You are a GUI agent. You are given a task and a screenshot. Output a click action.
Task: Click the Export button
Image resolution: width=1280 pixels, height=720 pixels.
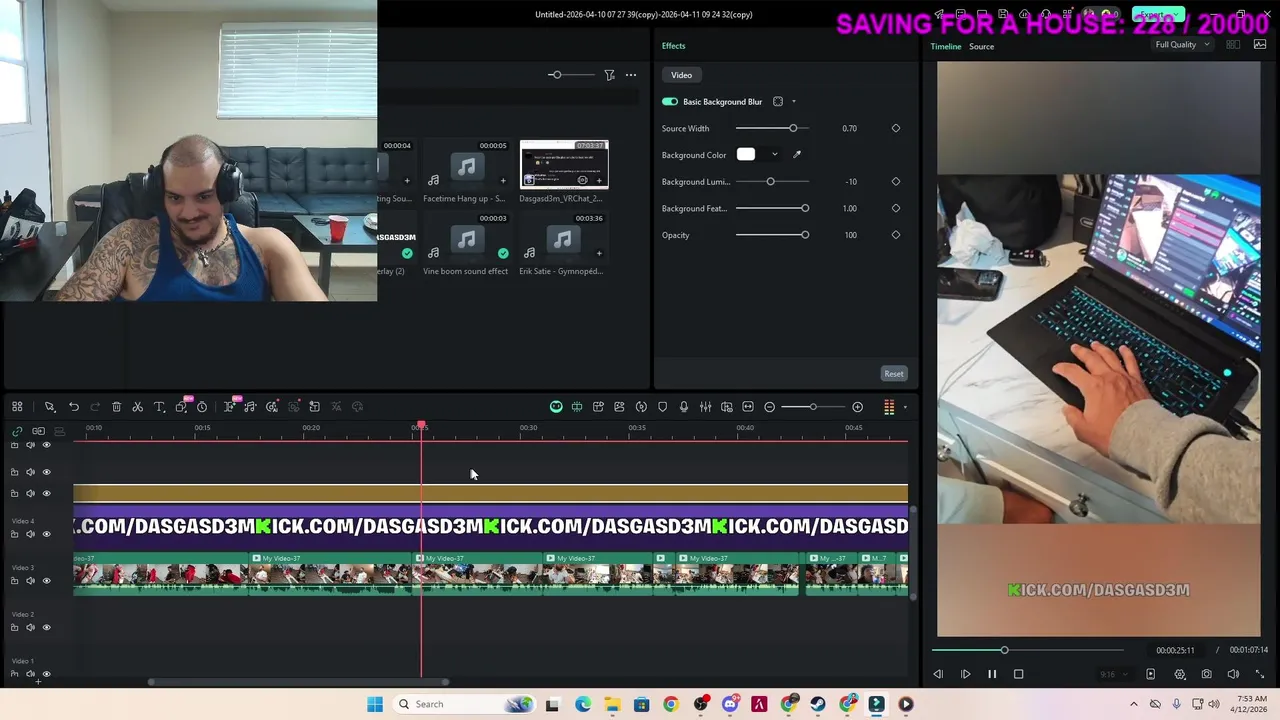tap(1158, 15)
